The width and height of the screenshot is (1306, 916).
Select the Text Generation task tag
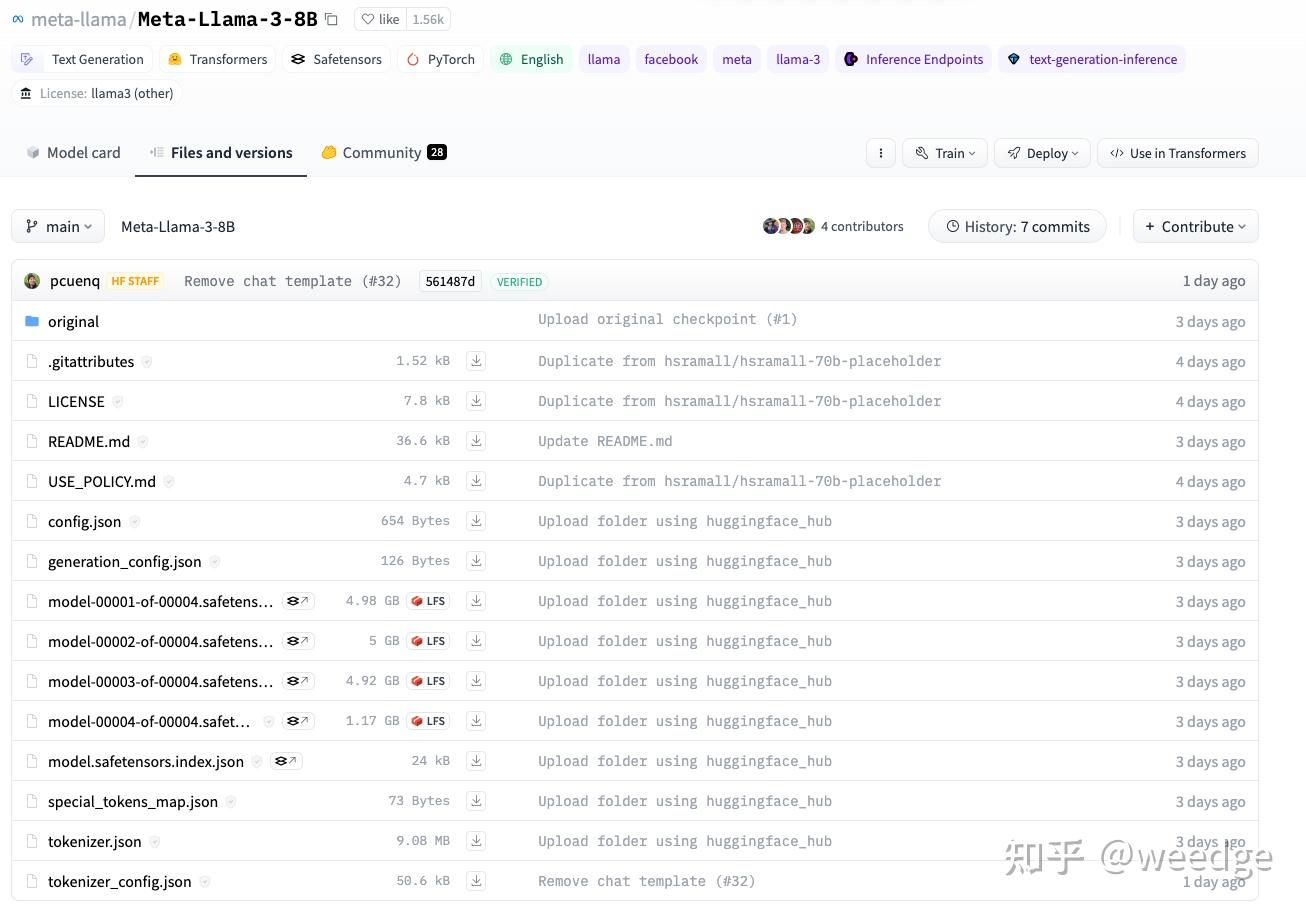(86, 59)
